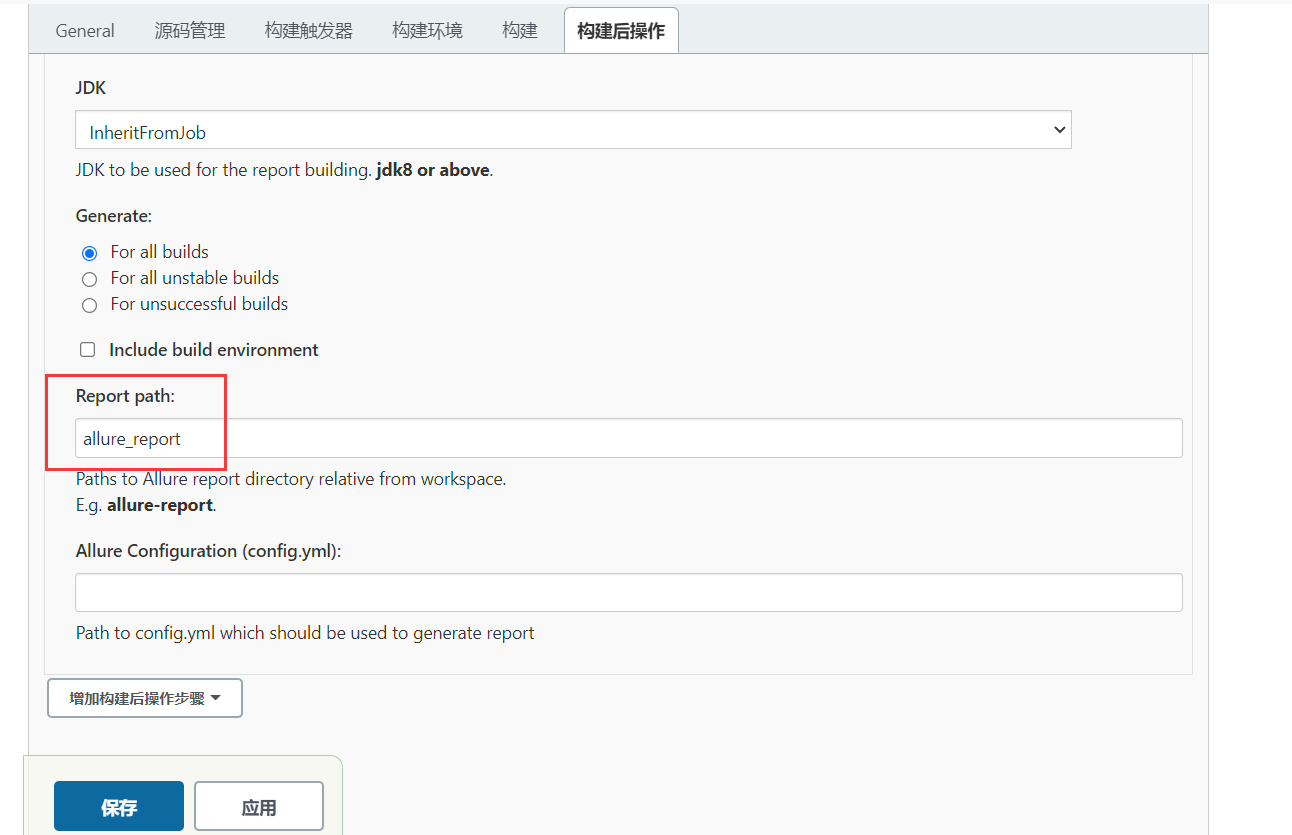
Task: Open the JDK InheritFromJob dropdown
Action: click(x=573, y=131)
